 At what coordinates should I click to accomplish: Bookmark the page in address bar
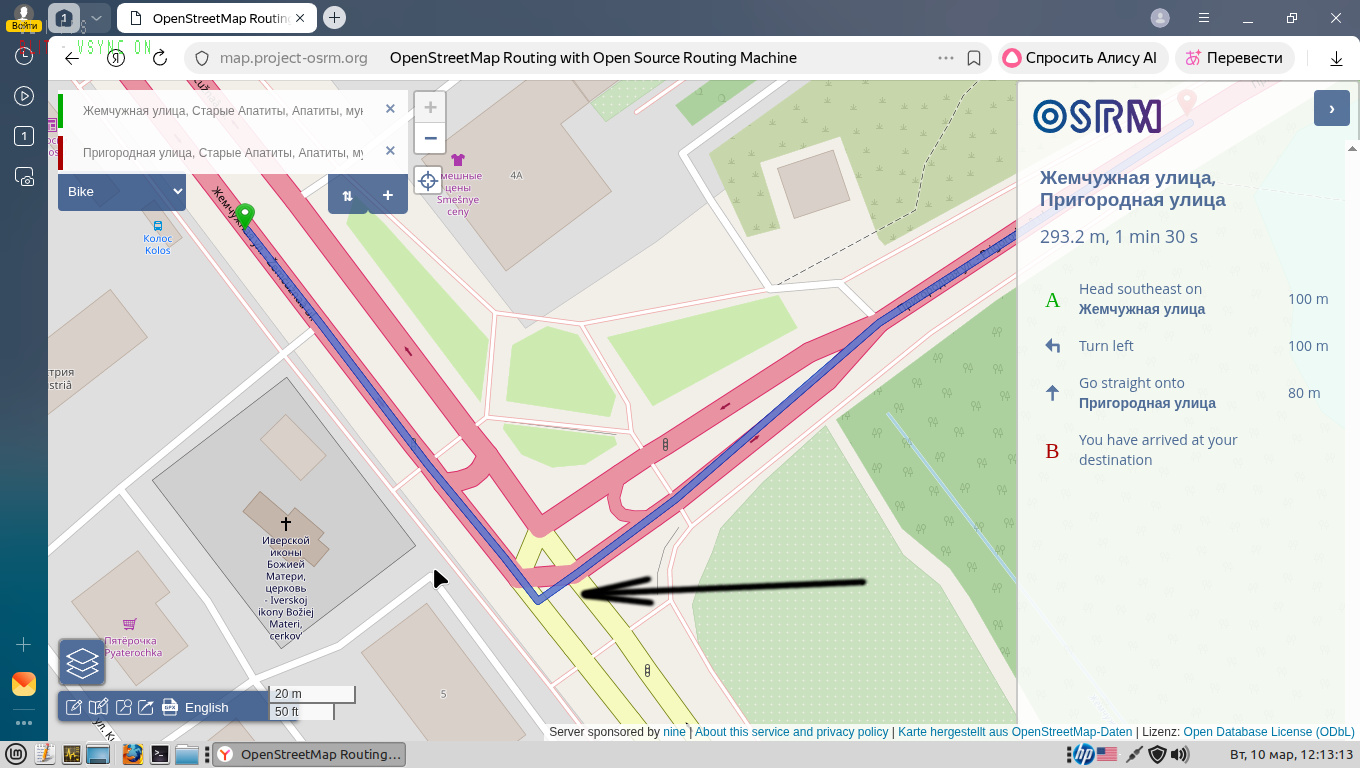[x=974, y=58]
